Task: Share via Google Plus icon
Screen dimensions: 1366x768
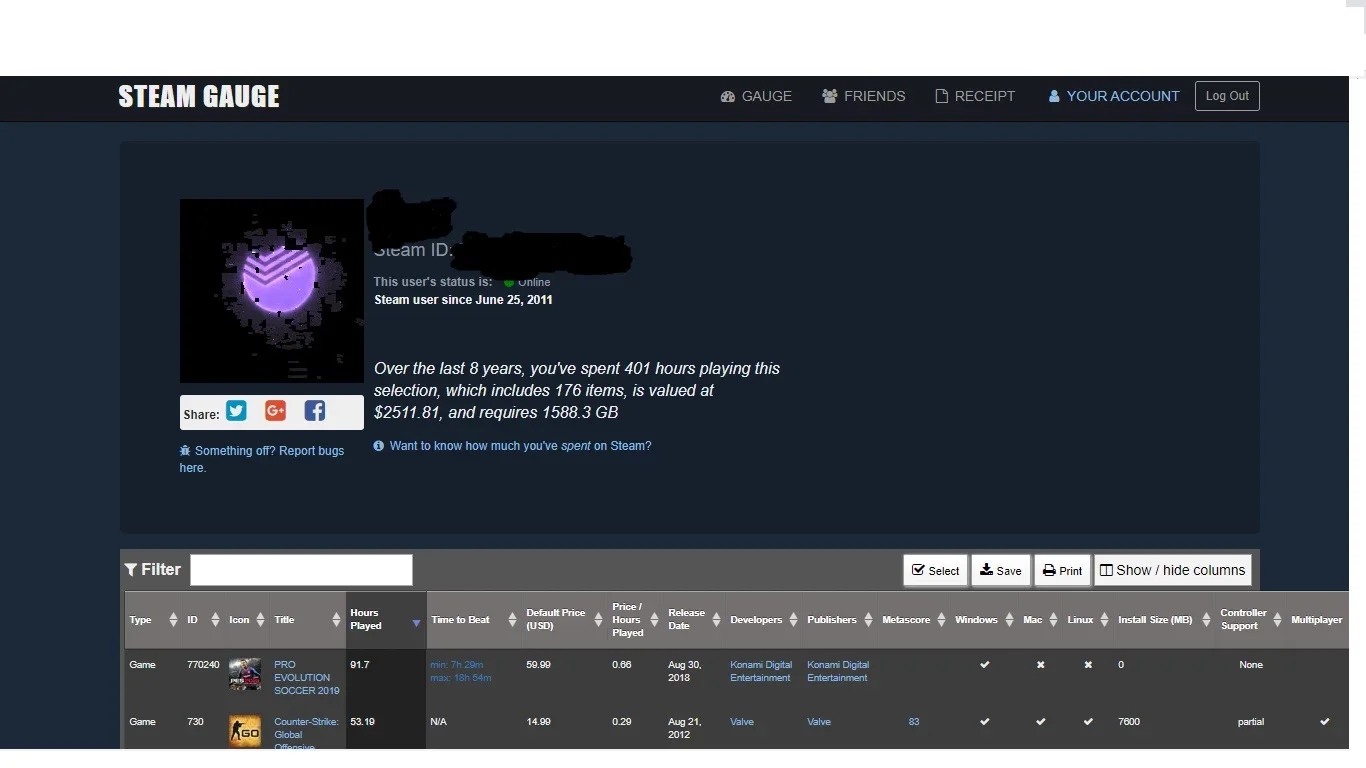Action: tap(276, 411)
